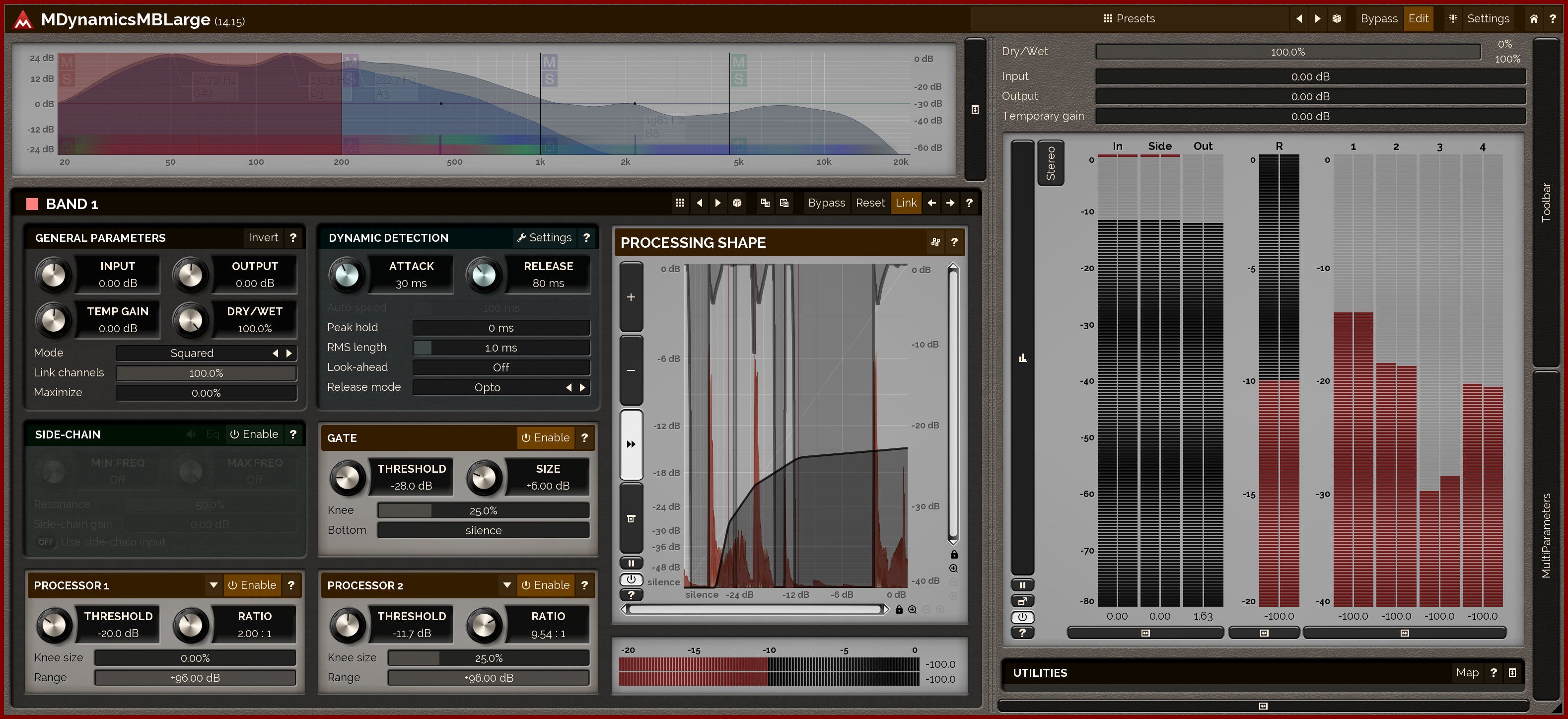Adjust the Dry/Wet slider at the top right

tap(1287, 52)
